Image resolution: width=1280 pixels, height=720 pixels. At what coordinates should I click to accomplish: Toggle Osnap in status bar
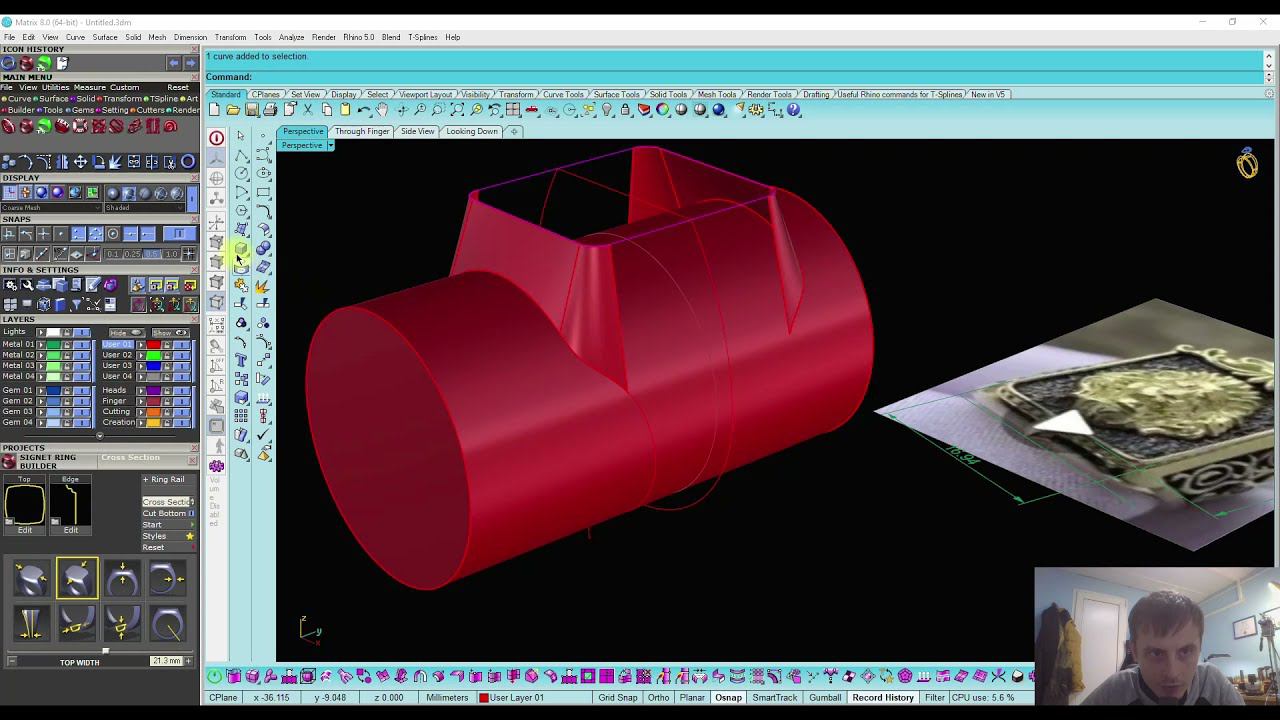tap(728, 698)
